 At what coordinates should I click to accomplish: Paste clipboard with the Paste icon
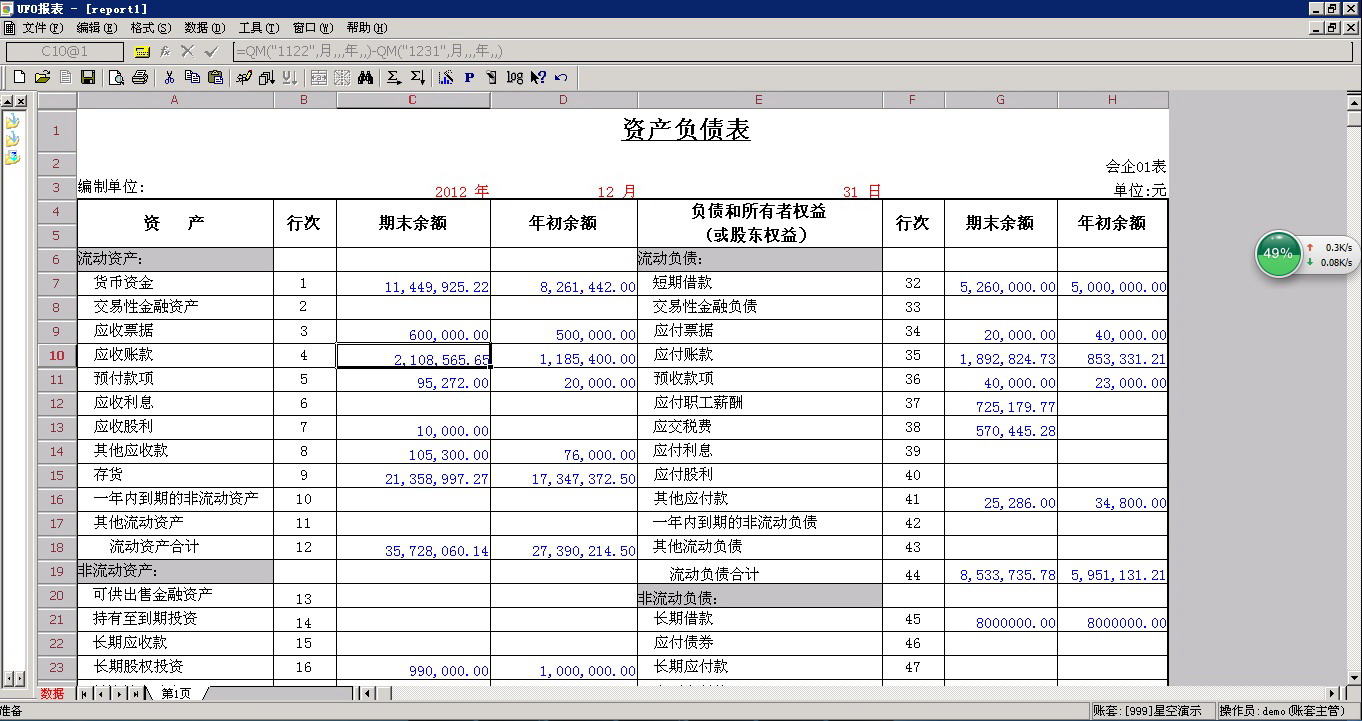[215, 77]
